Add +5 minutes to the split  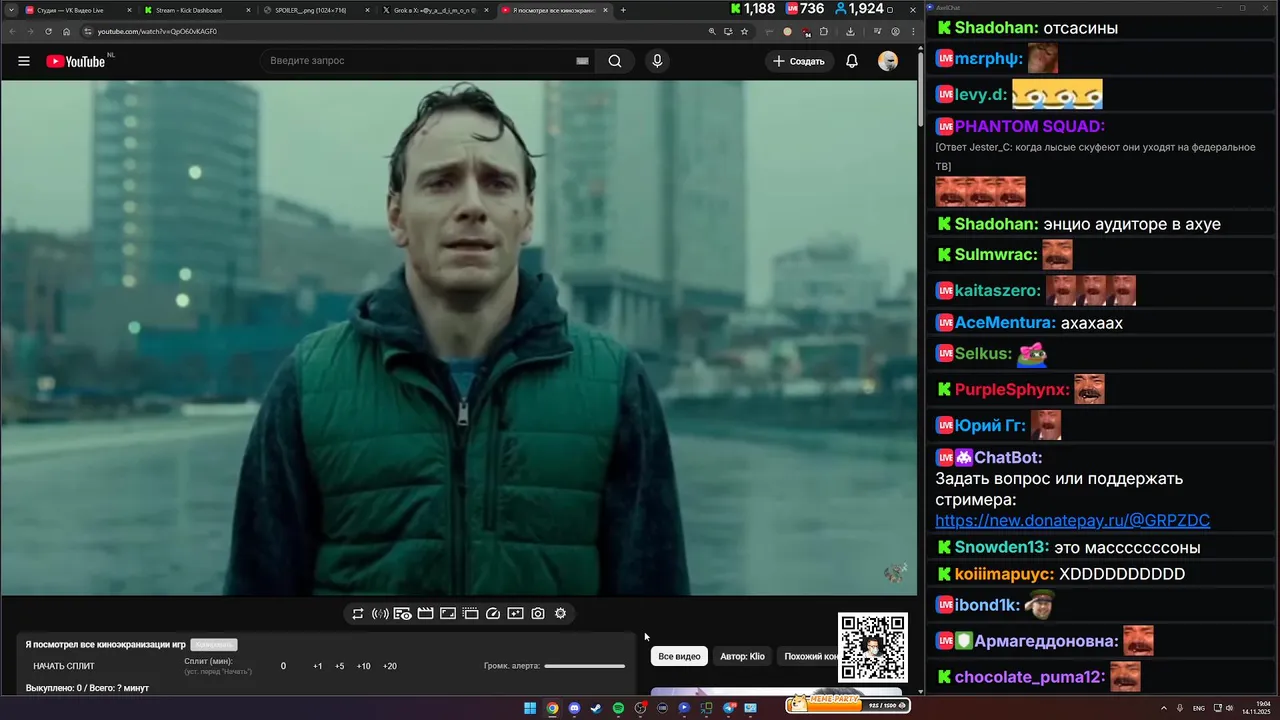click(x=340, y=666)
